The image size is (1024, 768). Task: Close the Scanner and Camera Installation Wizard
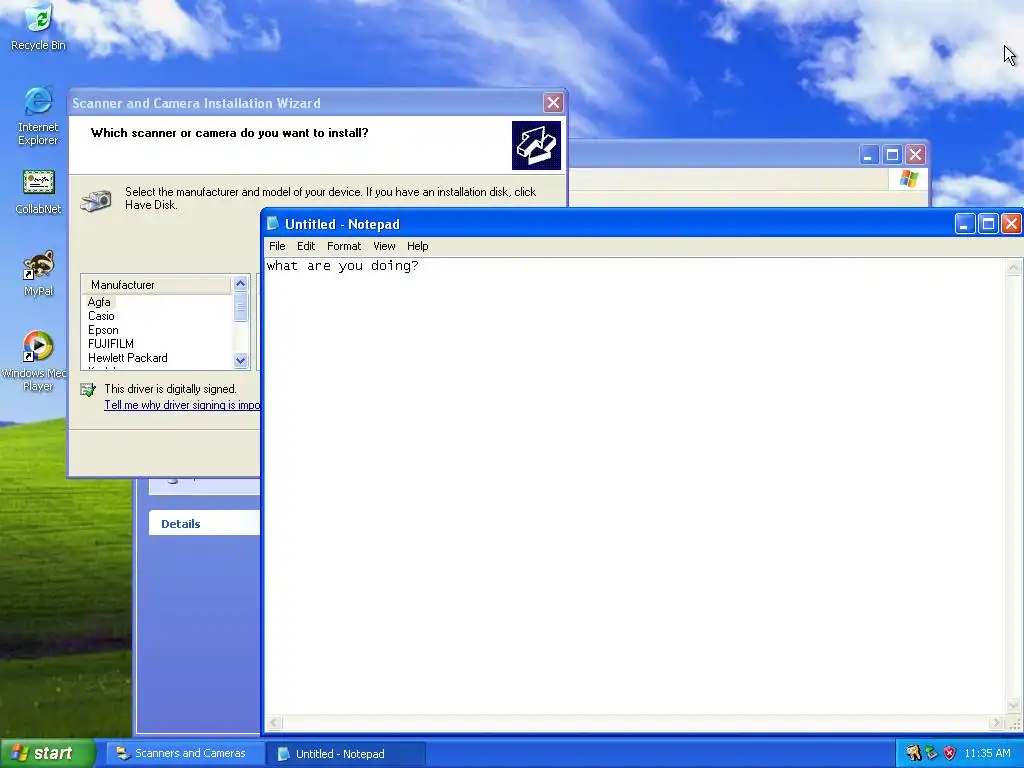point(553,103)
